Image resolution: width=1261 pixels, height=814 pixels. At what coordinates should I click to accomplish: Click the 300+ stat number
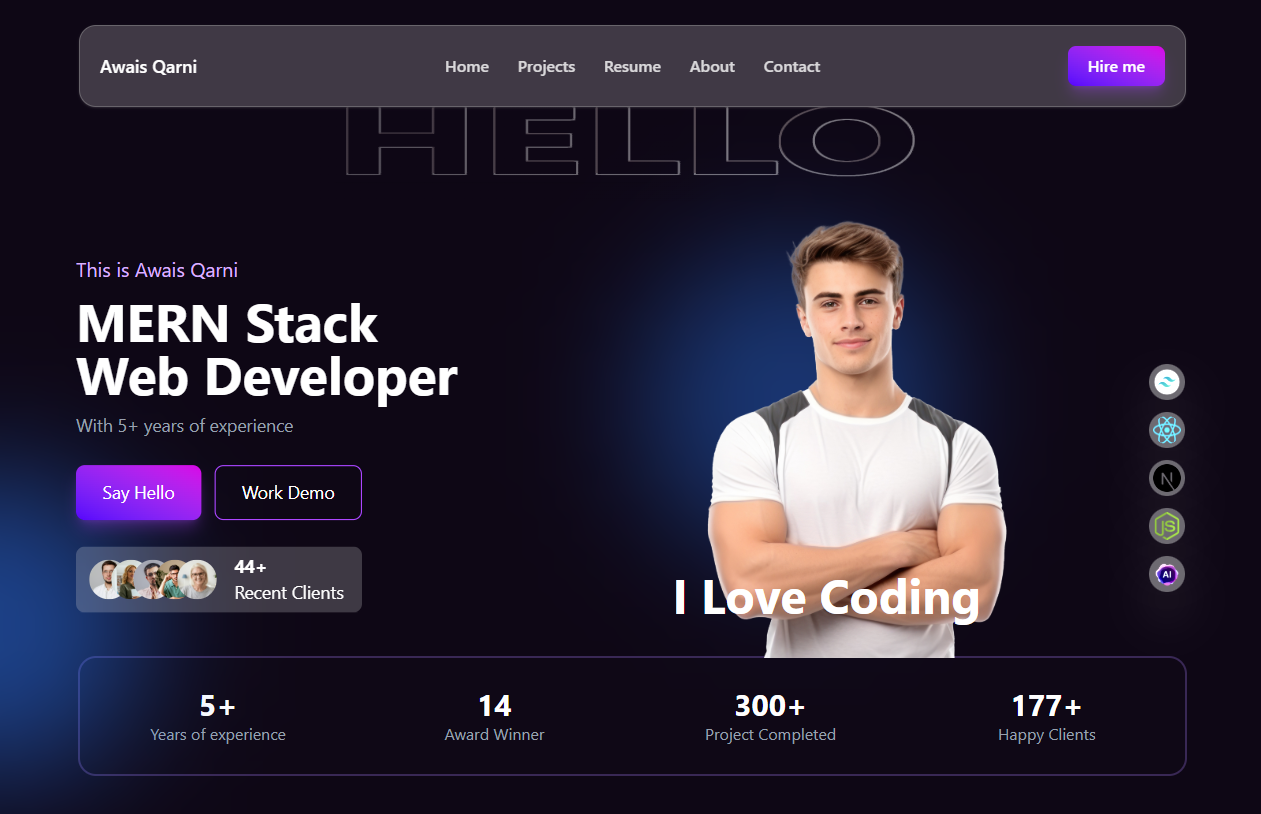point(770,706)
